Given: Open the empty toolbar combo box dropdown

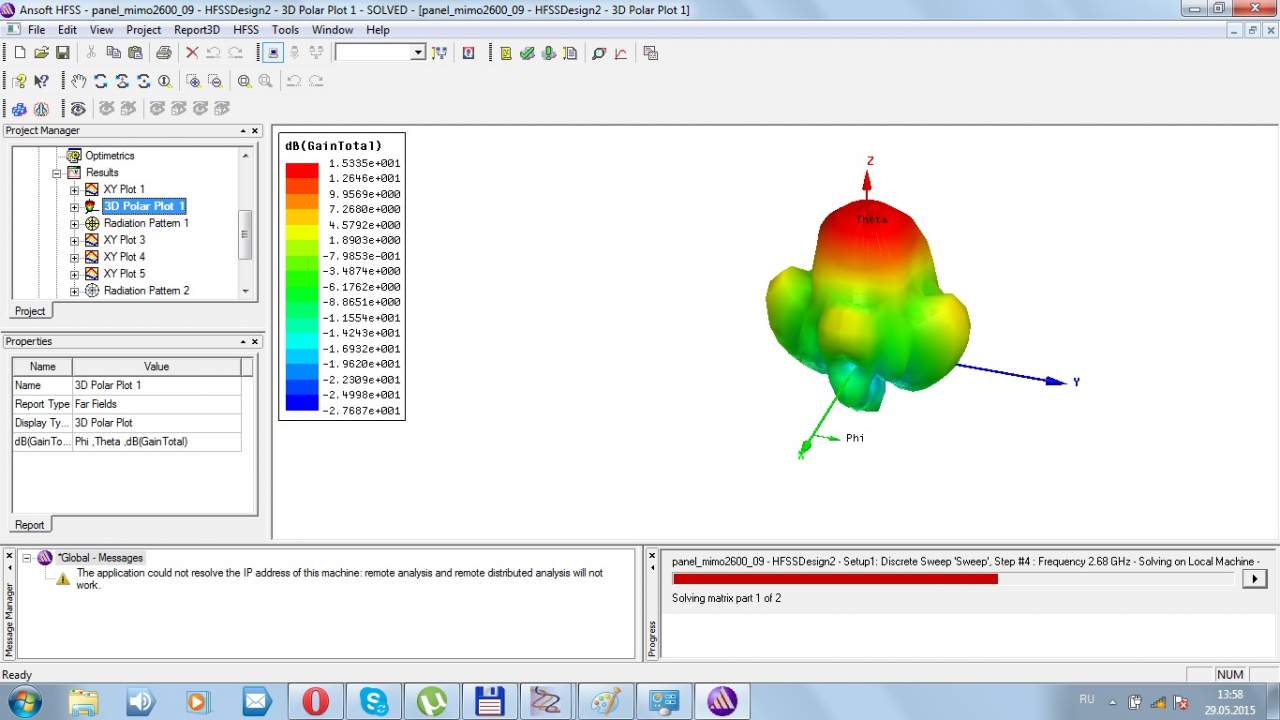Looking at the screenshot, I should (x=418, y=53).
